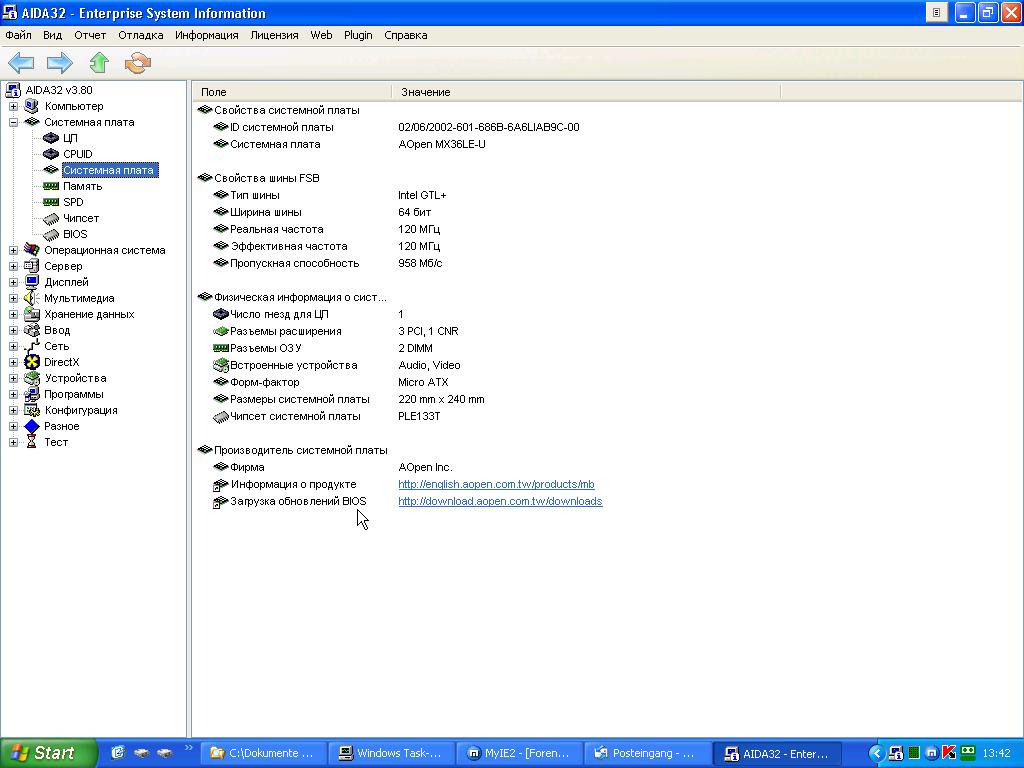
Task: Expand the Дисплей tree node
Action: point(13,282)
